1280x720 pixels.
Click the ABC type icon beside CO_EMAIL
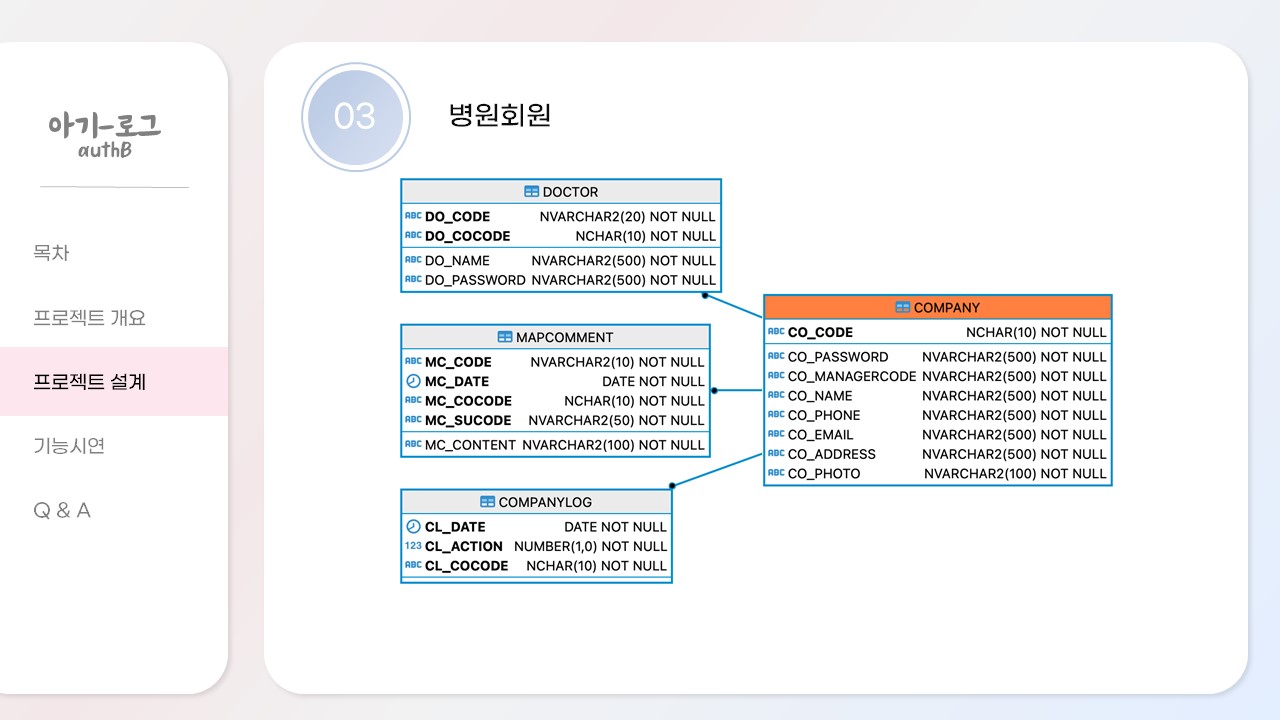776,435
